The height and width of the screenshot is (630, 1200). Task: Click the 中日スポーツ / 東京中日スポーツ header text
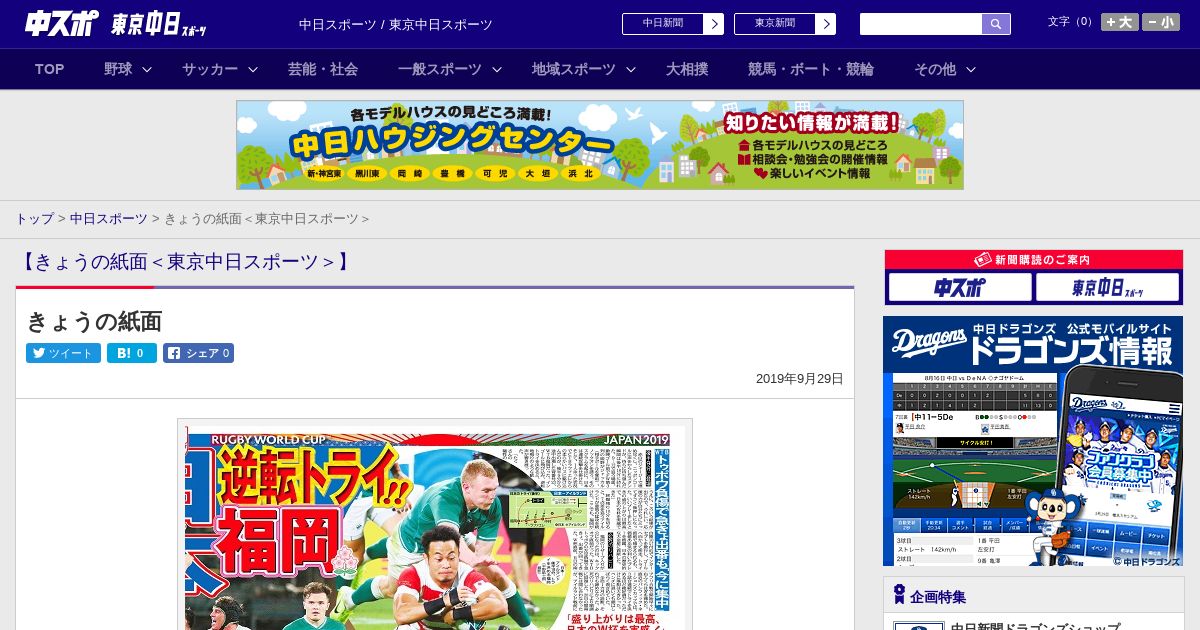(x=396, y=24)
